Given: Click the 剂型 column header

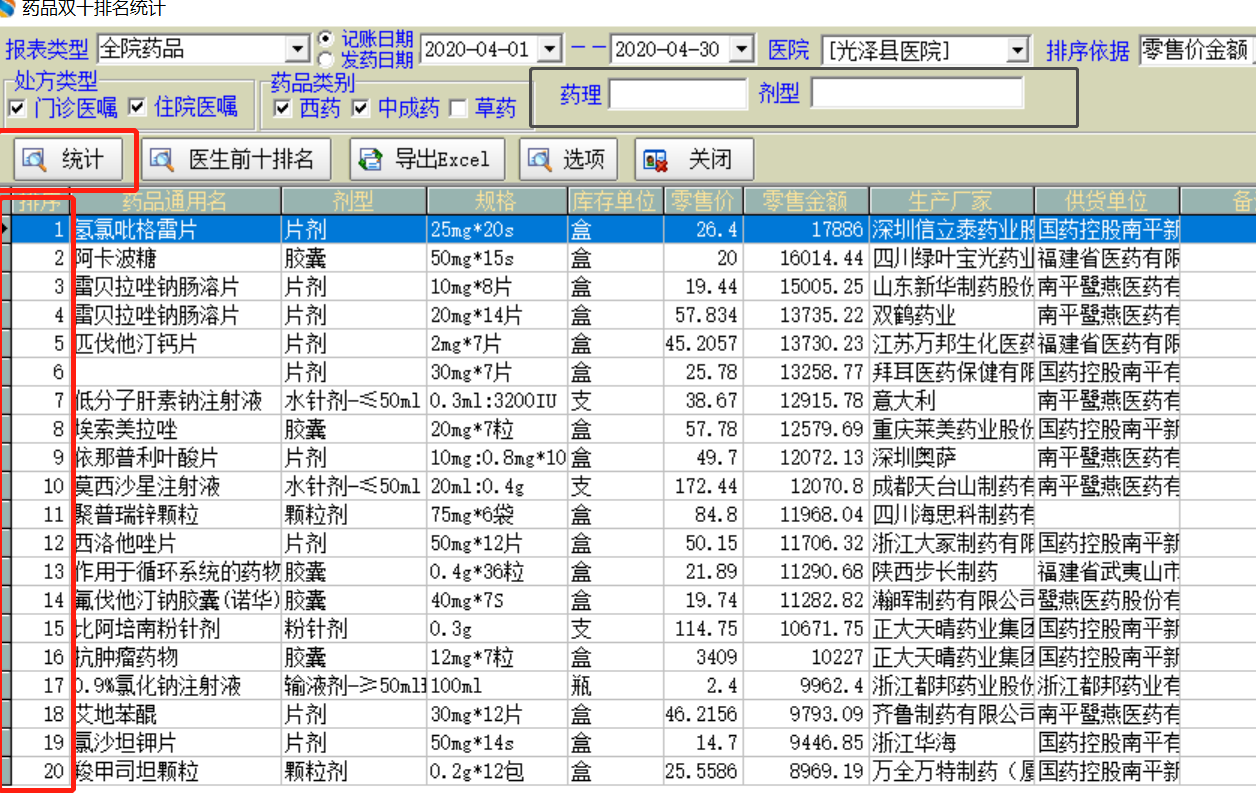Looking at the screenshot, I should click(354, 200).
